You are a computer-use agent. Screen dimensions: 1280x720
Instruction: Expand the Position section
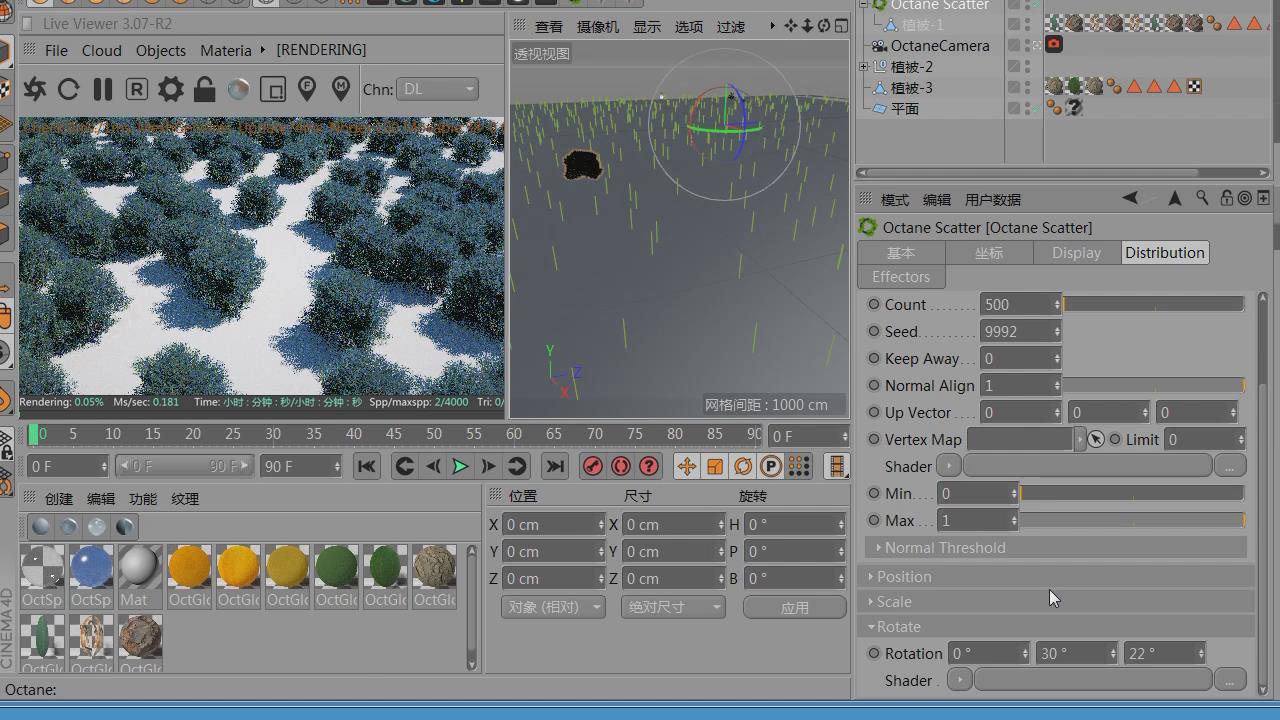(x=1056, y=577)
